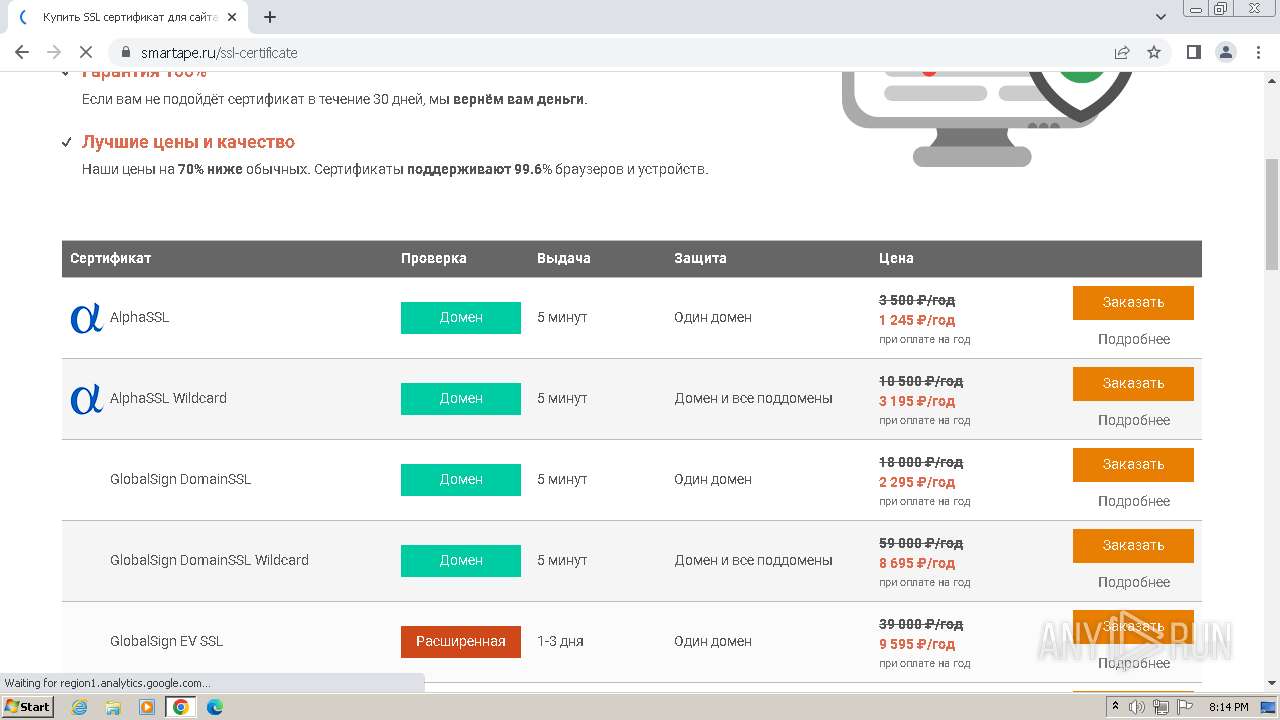Click the taskbar clock 8:14 PM
1280x720 pixels.
(1228, 707)
